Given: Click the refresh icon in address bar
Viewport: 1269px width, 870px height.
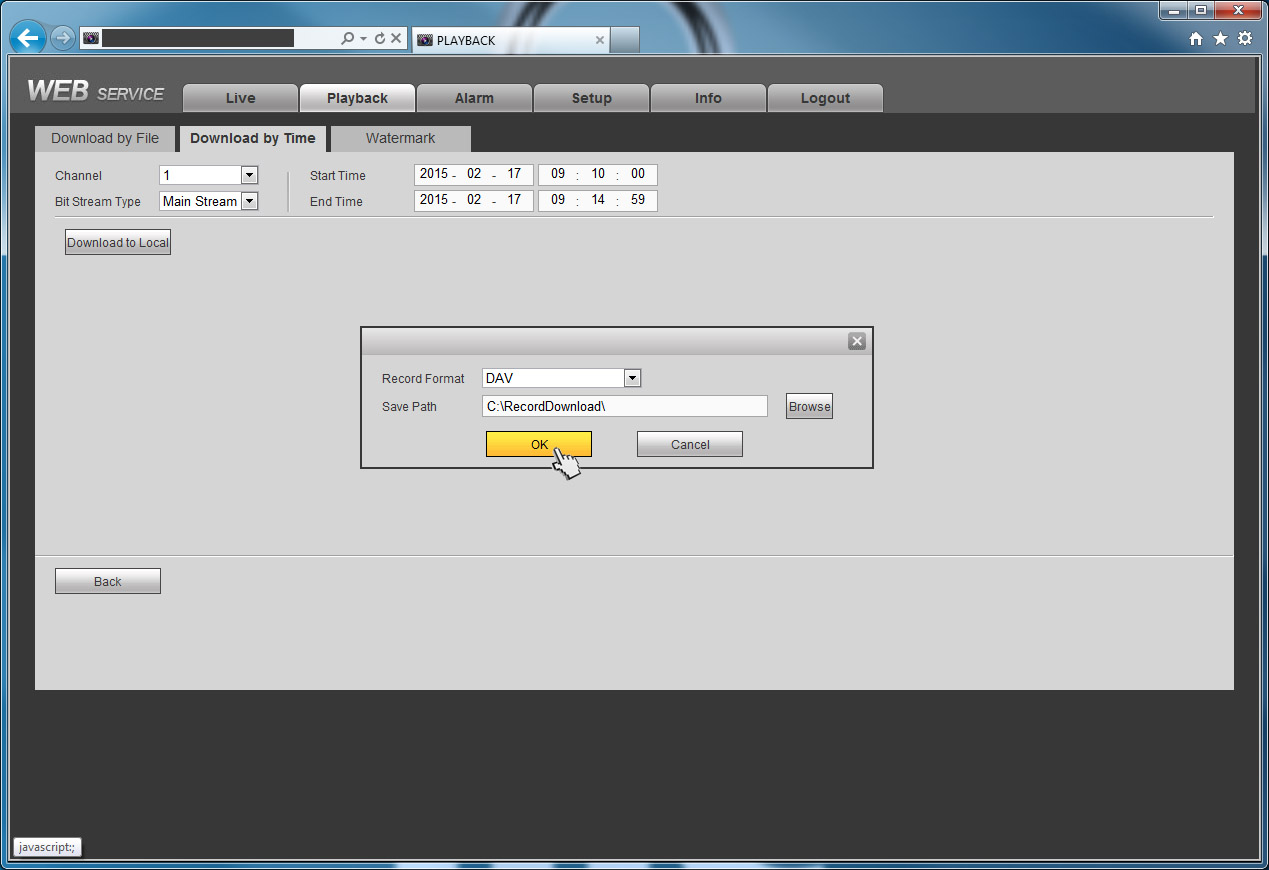Looking at the screenshot, I should [380, 39].
